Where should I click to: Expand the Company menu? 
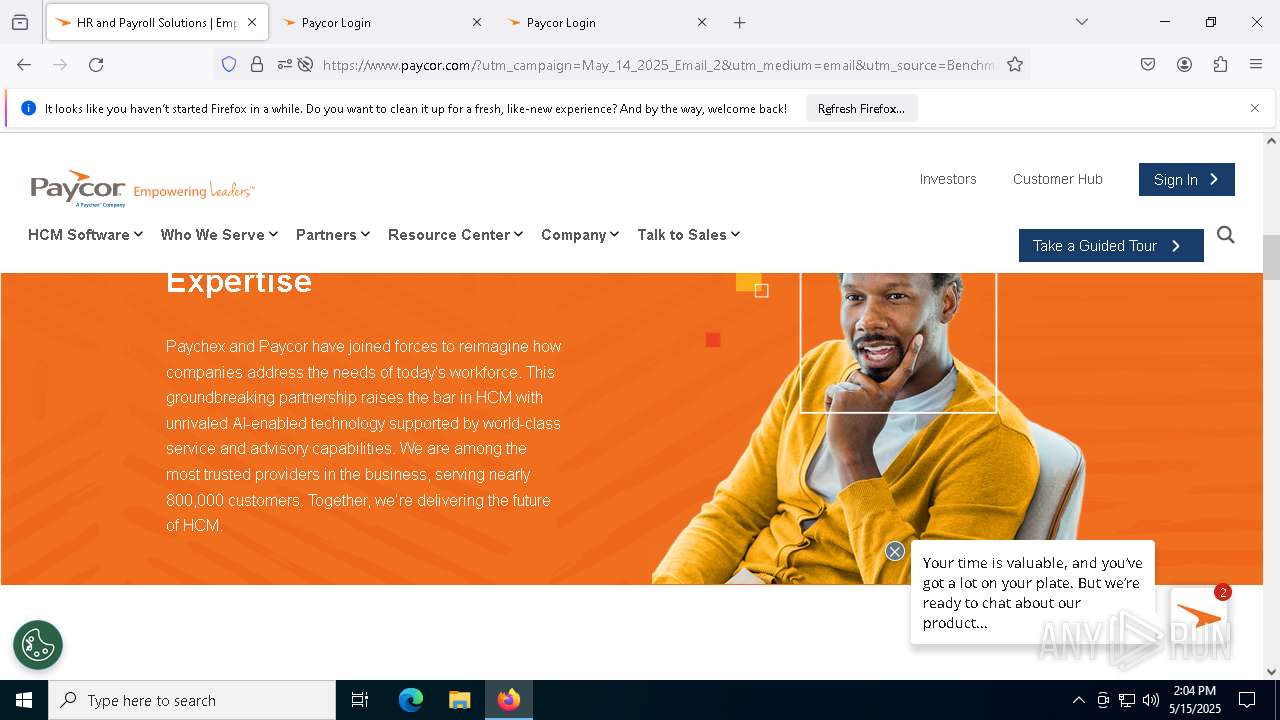(580, 234)
